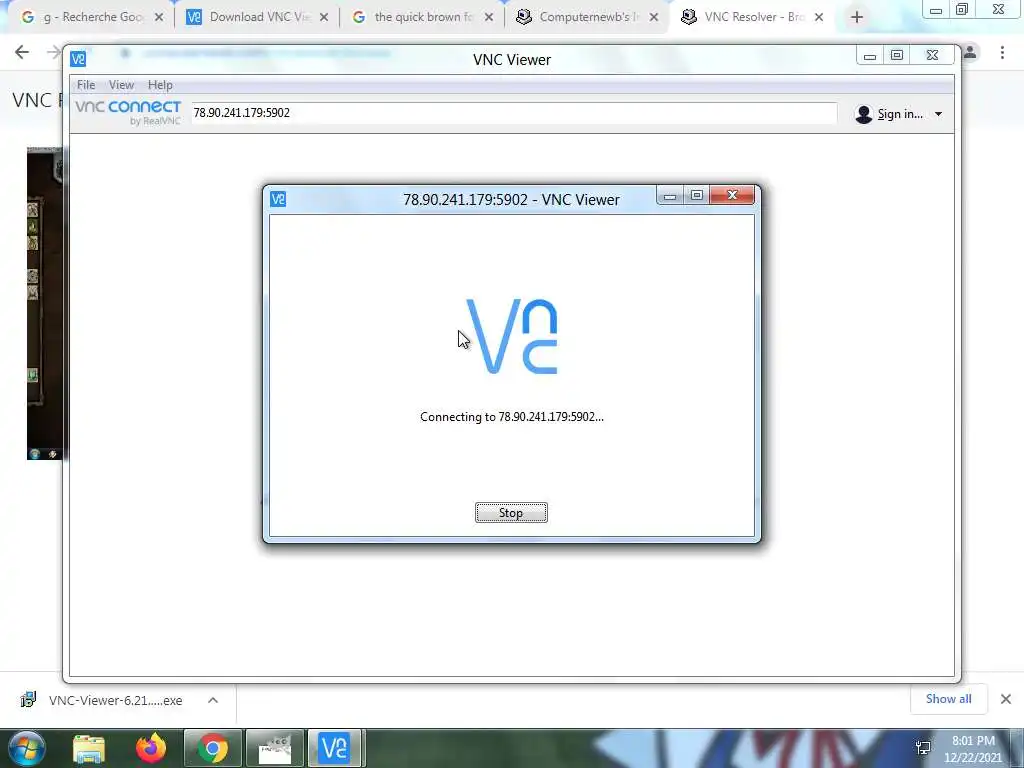Go back in Chrome browser

point(22,52)
